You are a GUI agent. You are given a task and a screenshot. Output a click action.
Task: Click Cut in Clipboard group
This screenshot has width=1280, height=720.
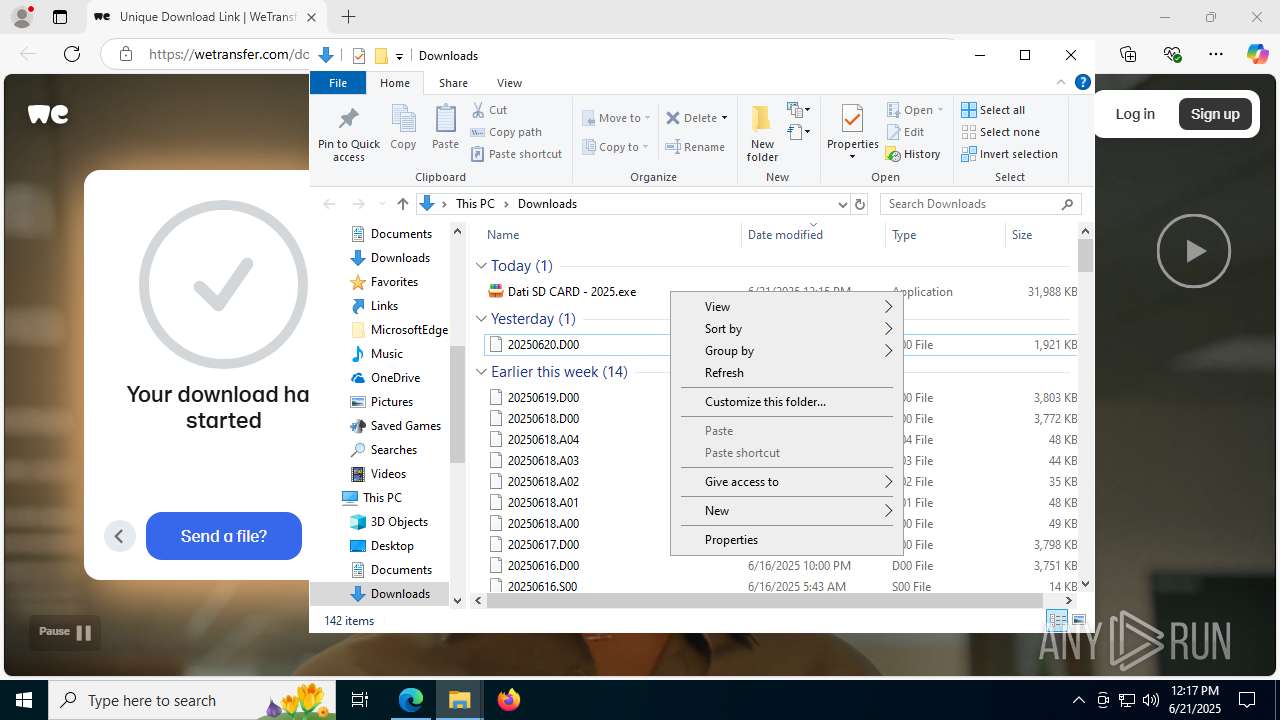tap(490, 110)
